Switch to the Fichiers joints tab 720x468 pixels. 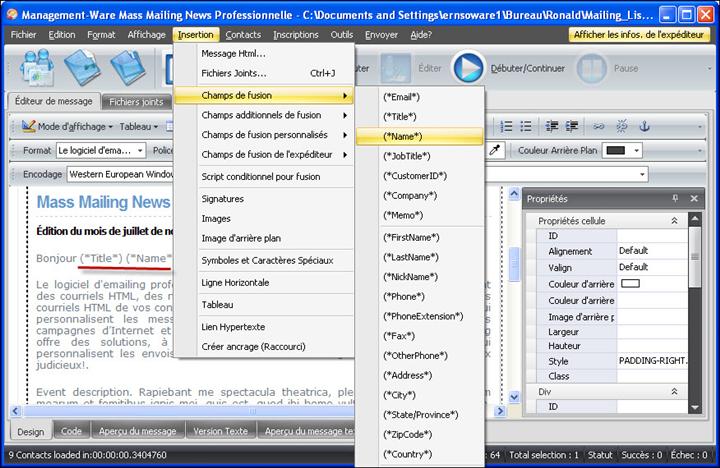136,102
